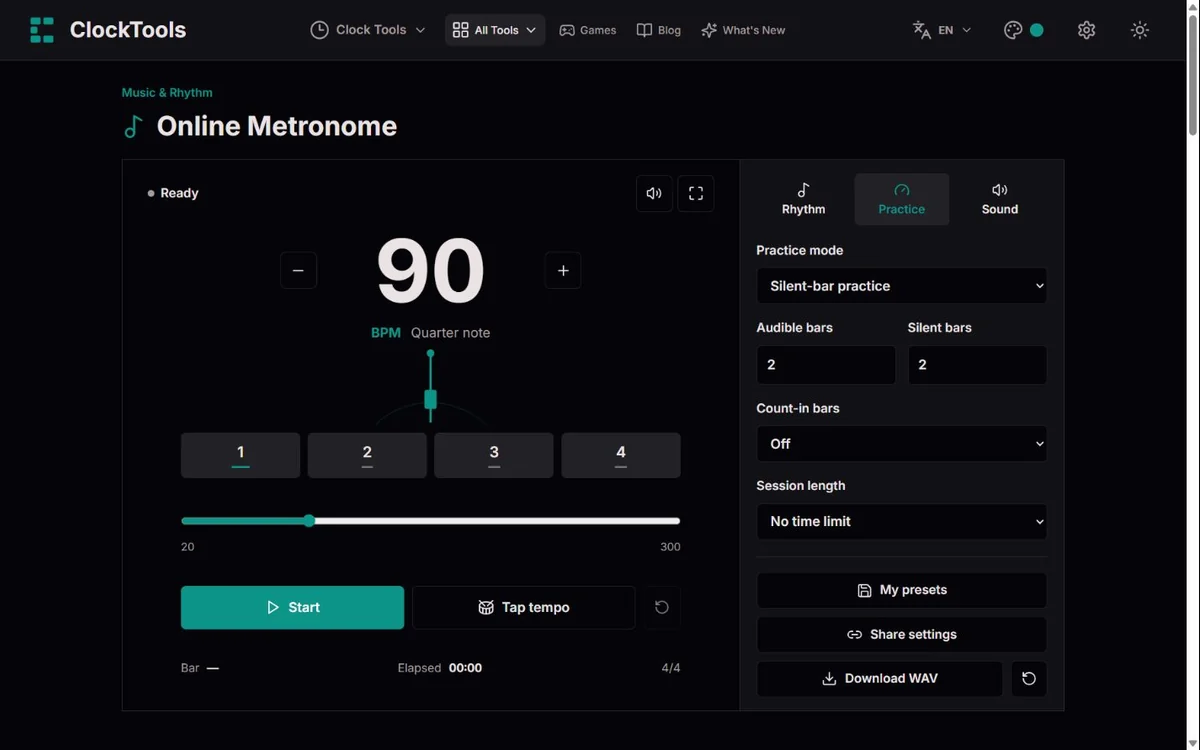The height and width of the screenshot is (750, 1200).
Task: Open Count-in bars dropdown
Action: [x=901, y=444]
